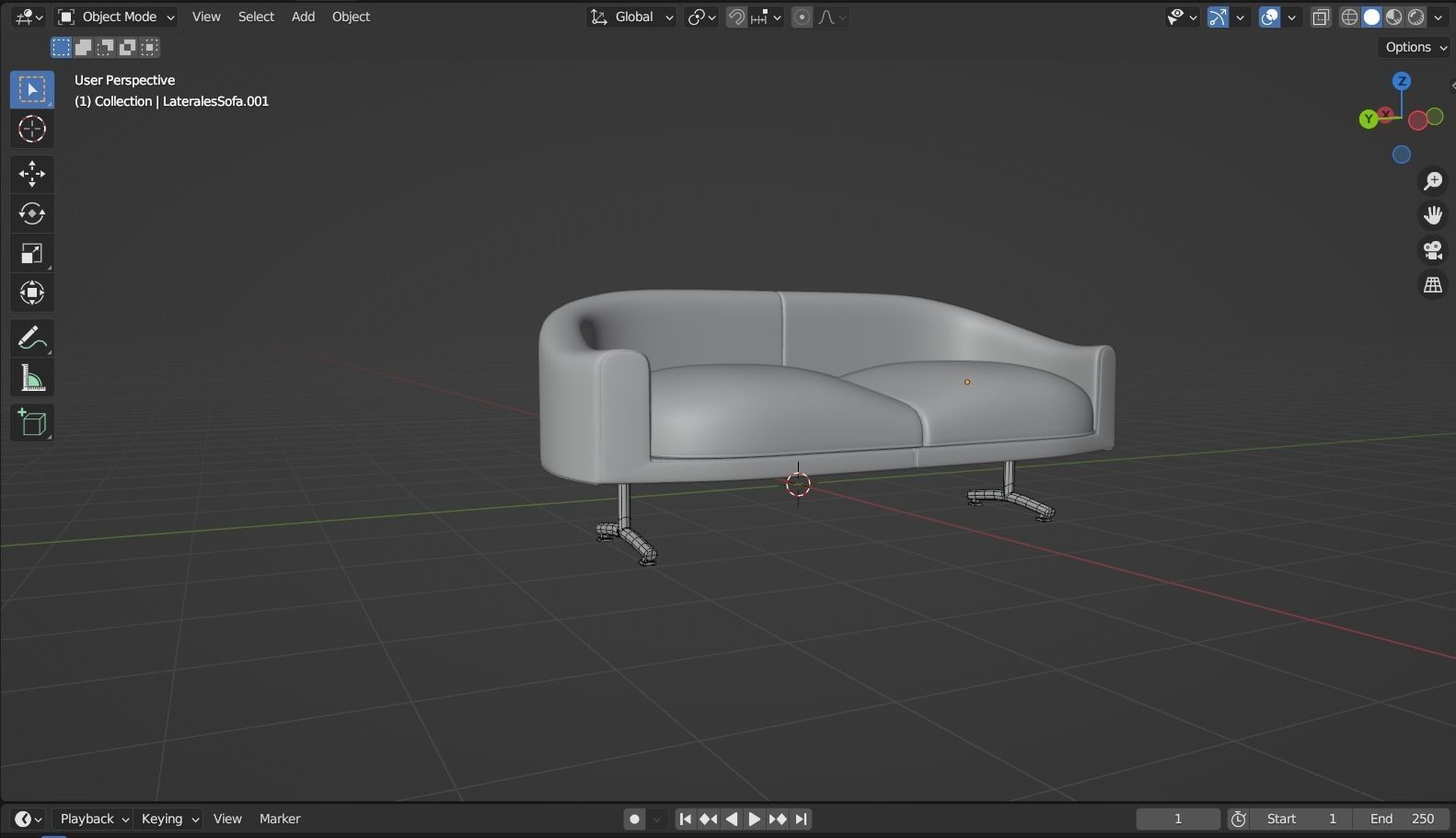Toggle proportional editing

[803, 17]
